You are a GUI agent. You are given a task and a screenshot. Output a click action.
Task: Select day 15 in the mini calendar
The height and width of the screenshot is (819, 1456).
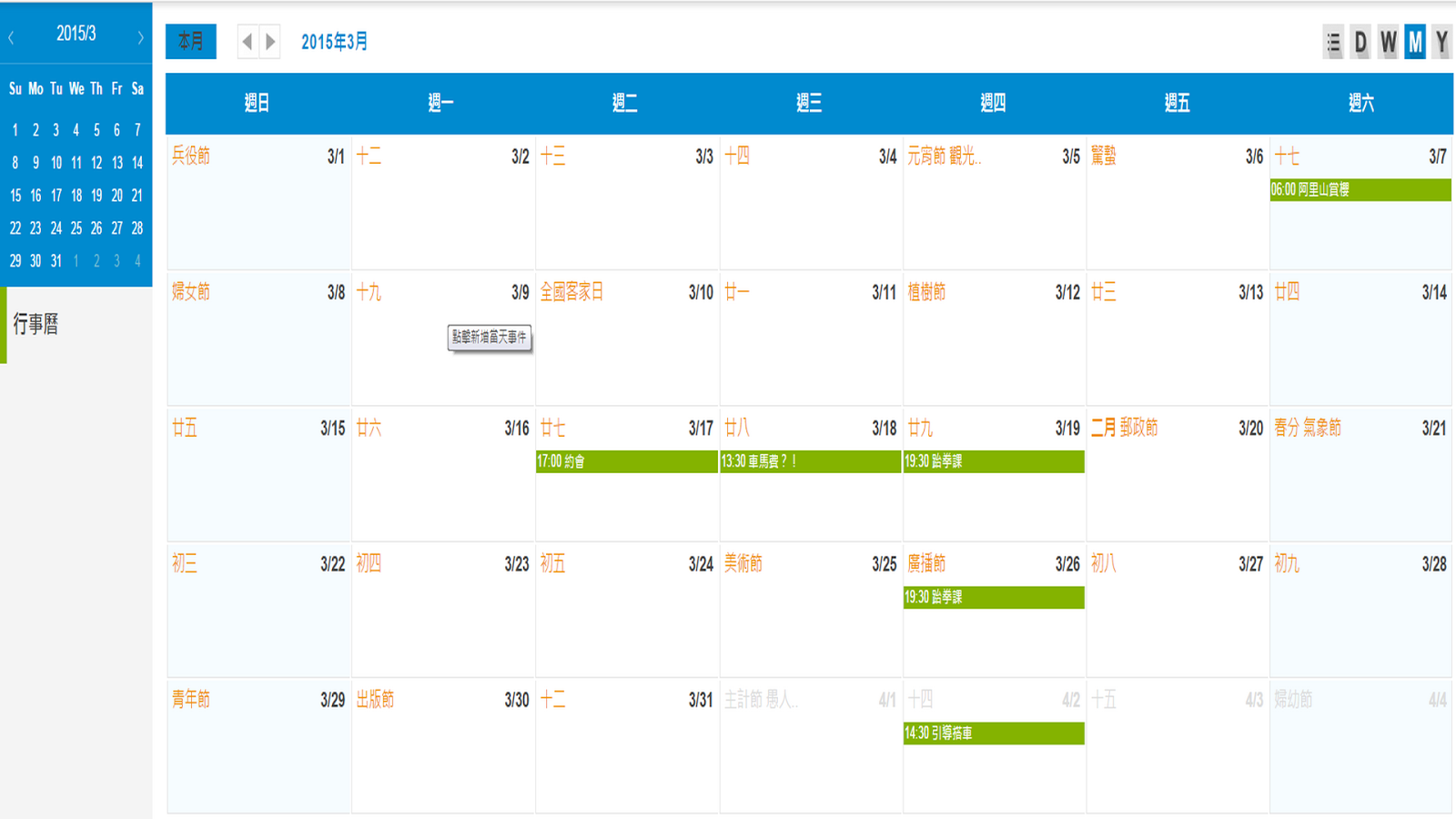(x=15, y=196)
